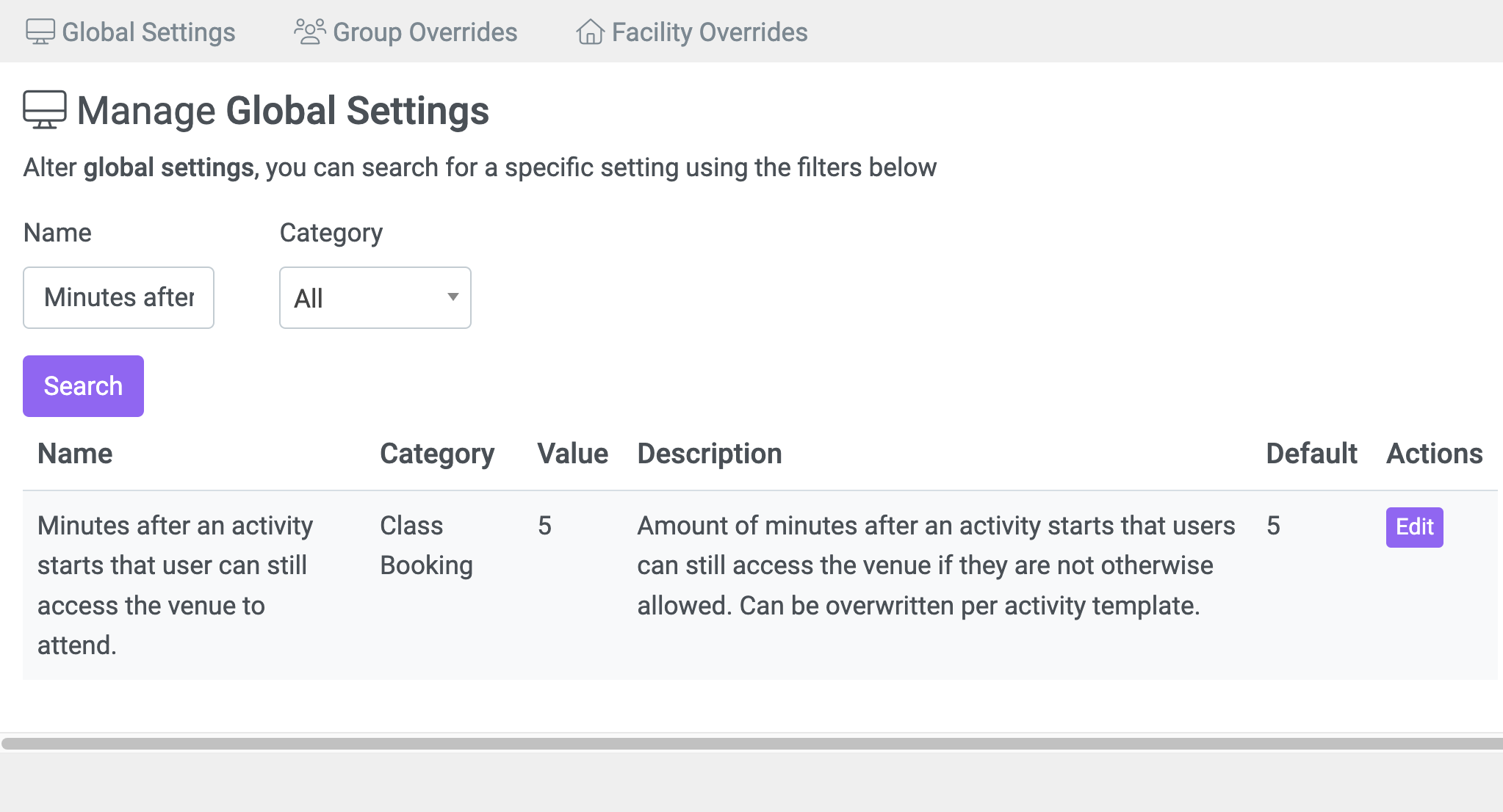Go to the Facility Overrides tab
1503x812 pixels.
click(x=709, y=32)
